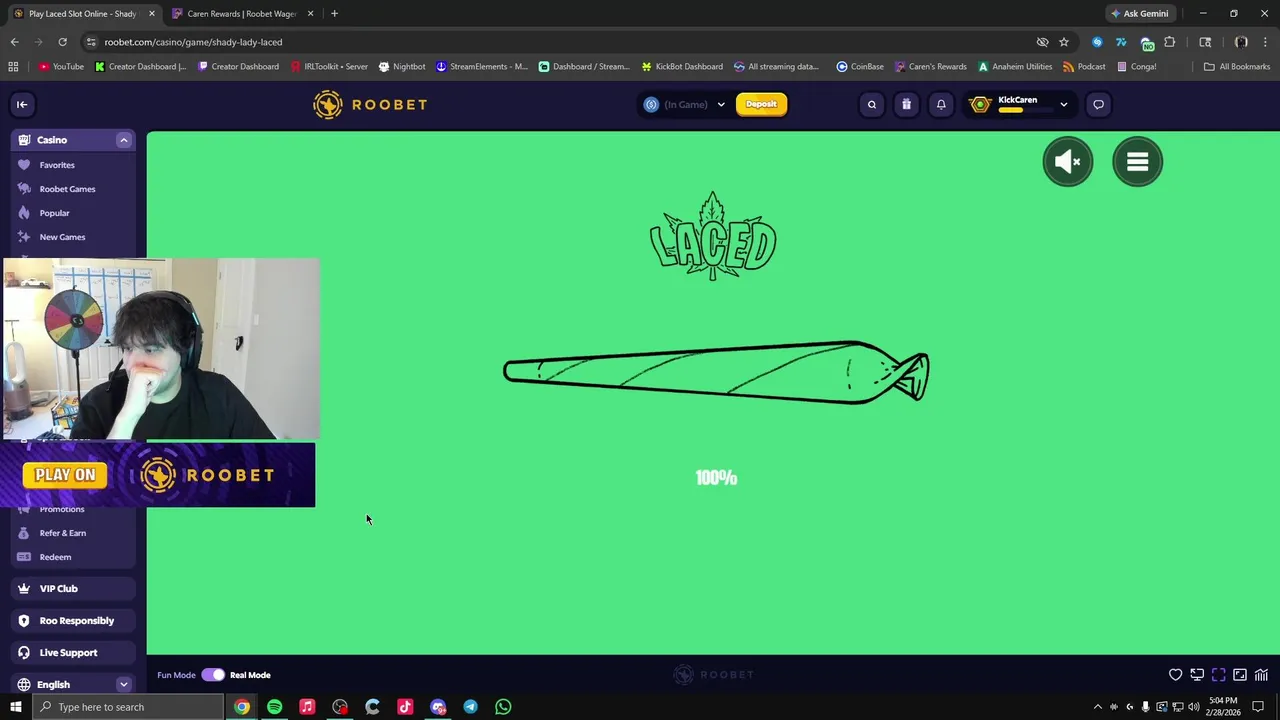The image size is (1280, 720).
Task: Expand the English language selector
Action: [124, 685]
